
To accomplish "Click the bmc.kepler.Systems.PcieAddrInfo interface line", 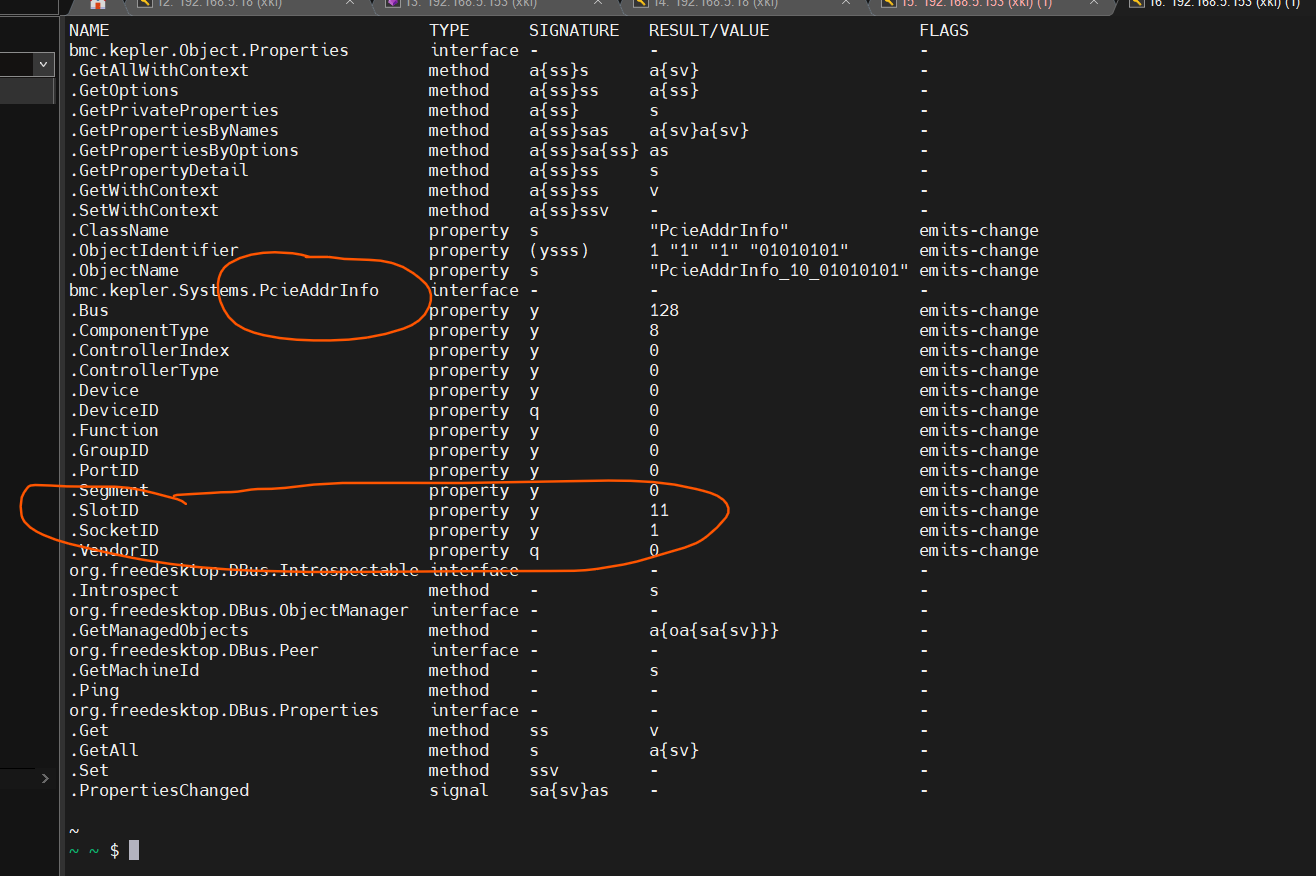I will pyautogui.click(x=224, y=291).
